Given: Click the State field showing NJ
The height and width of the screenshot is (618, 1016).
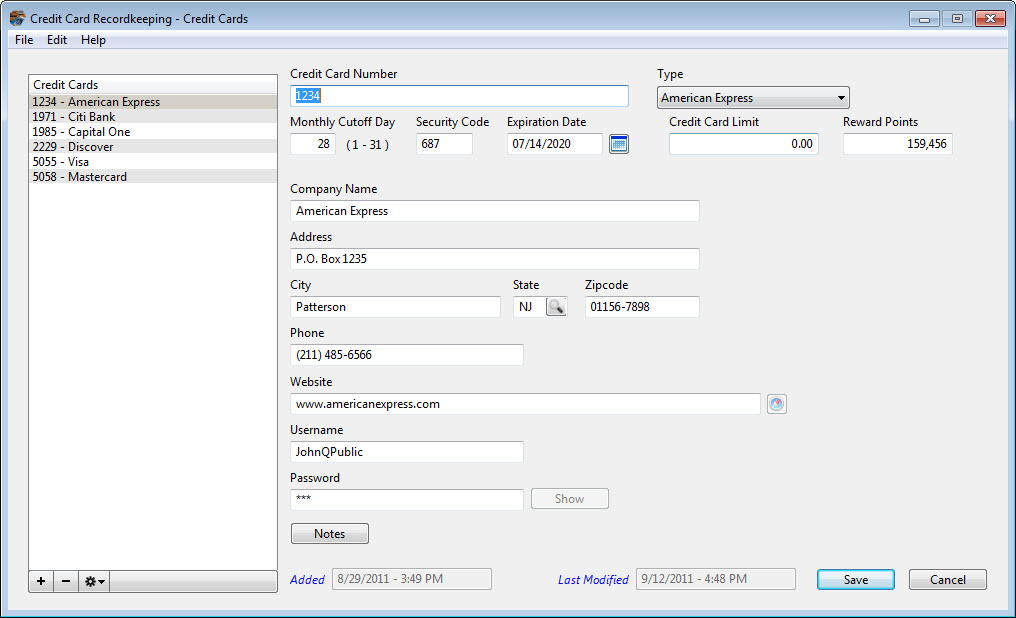Looking at the screenshot, I should [529, 307].
